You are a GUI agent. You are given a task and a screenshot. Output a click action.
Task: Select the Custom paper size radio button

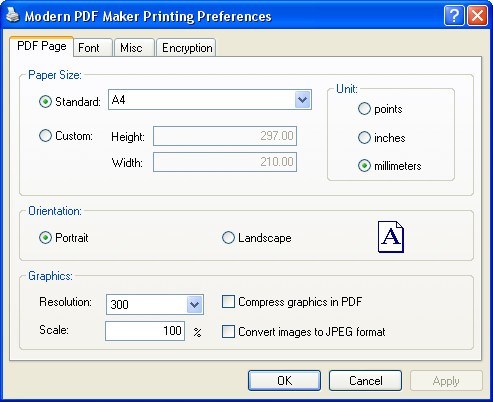click(45, 136)
